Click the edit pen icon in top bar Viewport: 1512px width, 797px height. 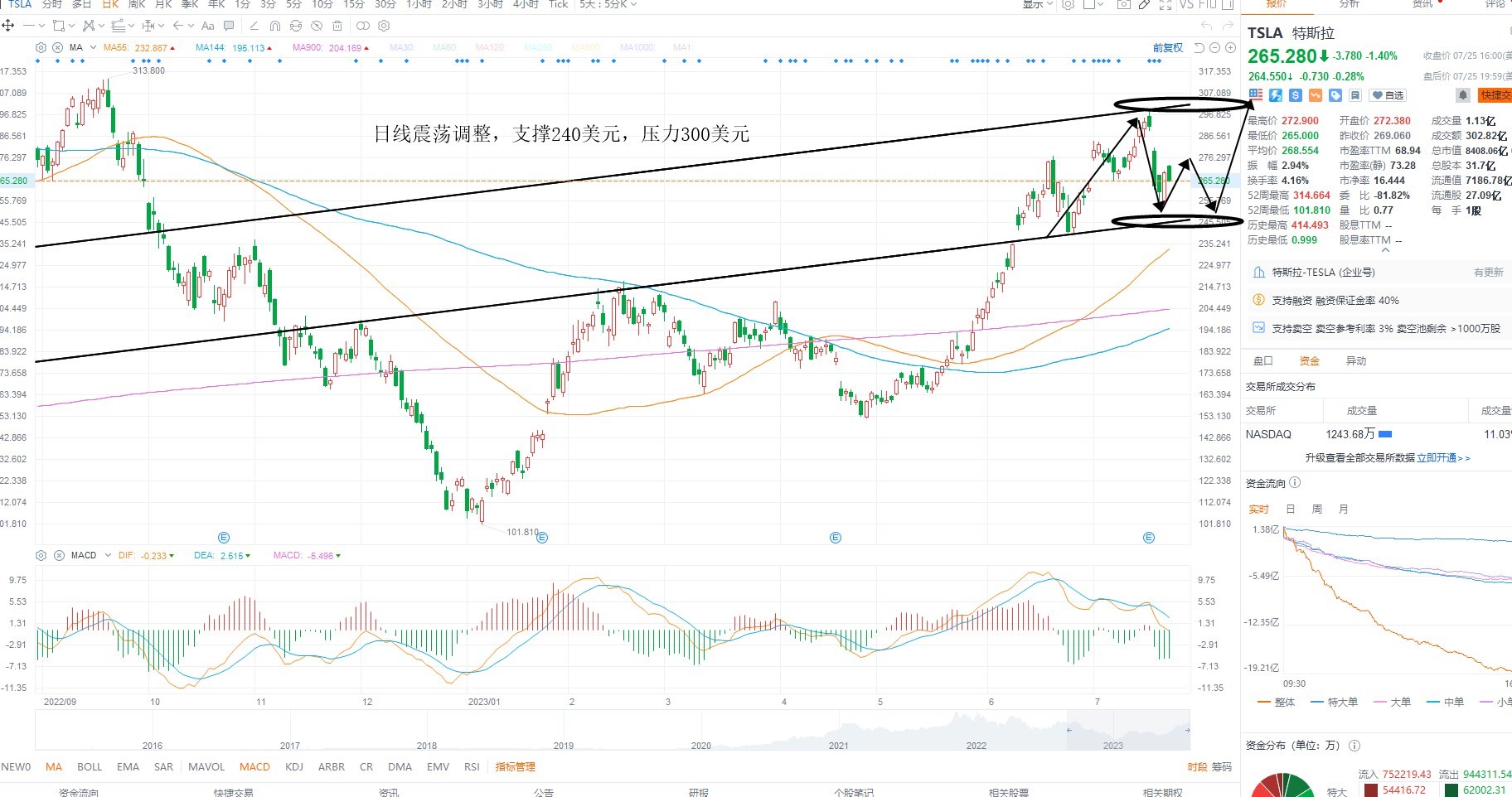tap(1144, 4)
